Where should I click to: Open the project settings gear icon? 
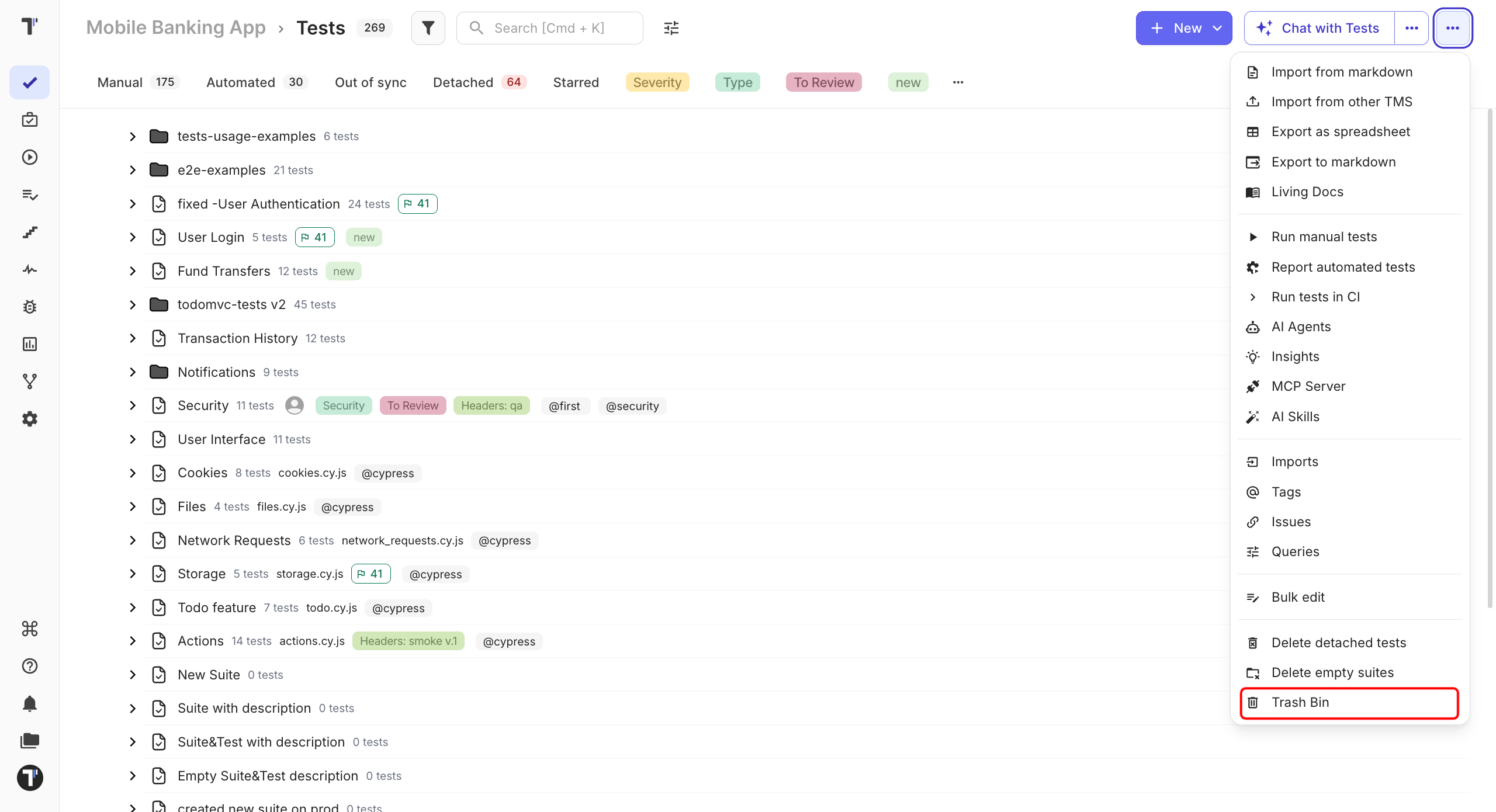(30, 419)
